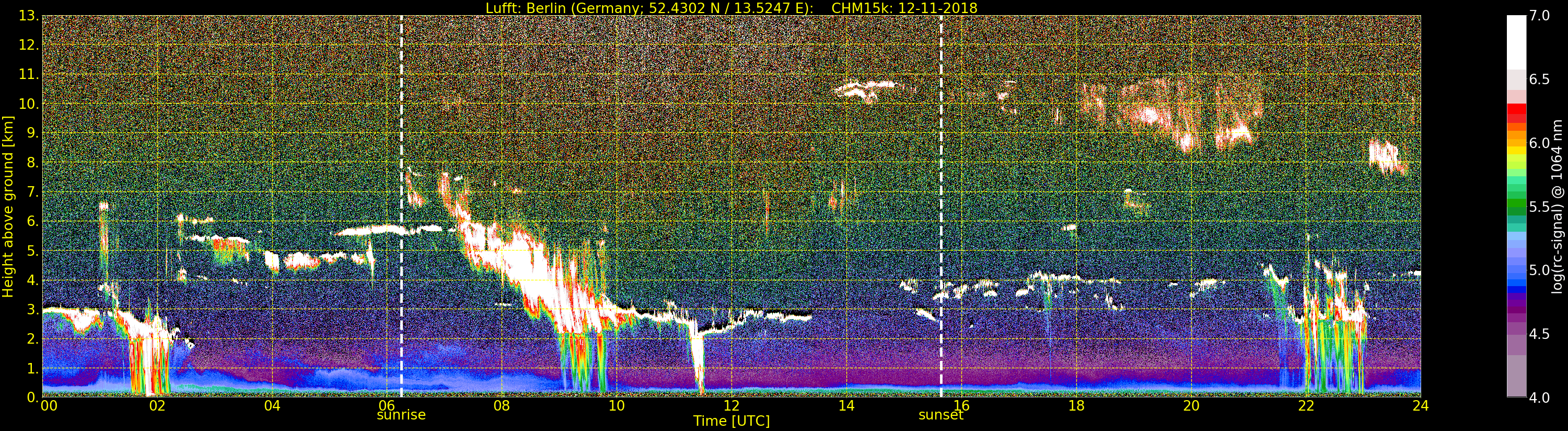
Task: Click the '10.' height axis tick label
Action: pos(29,104)
